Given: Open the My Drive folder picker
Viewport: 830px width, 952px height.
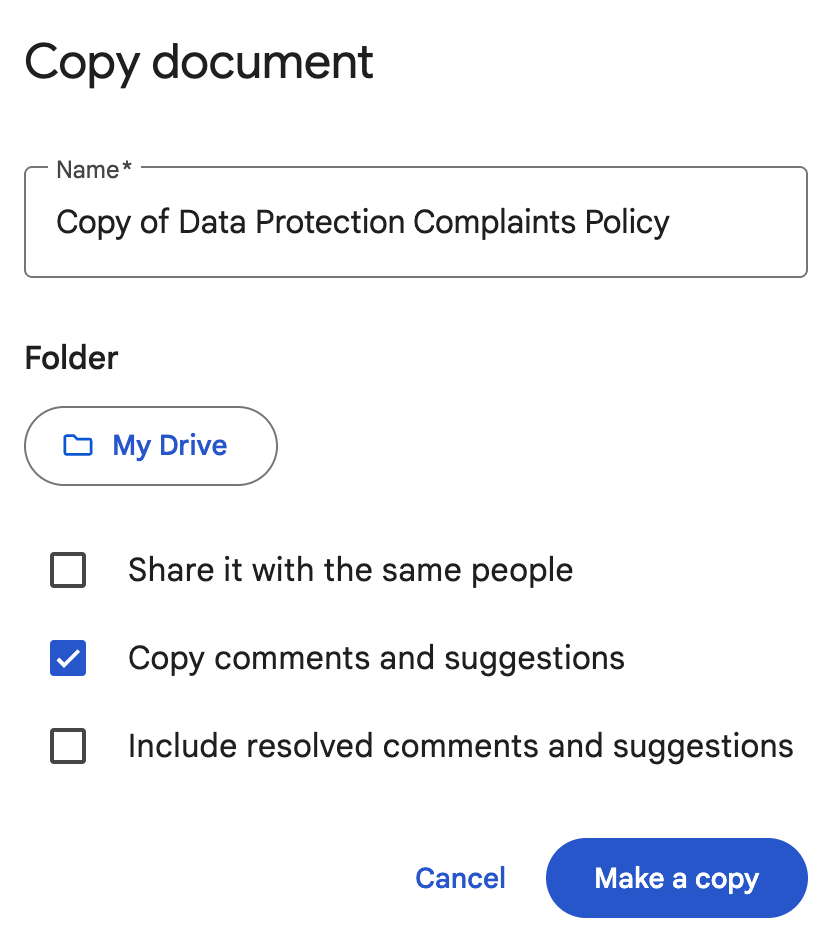Looking at the screenshot, I should click(x=151, y=446).
